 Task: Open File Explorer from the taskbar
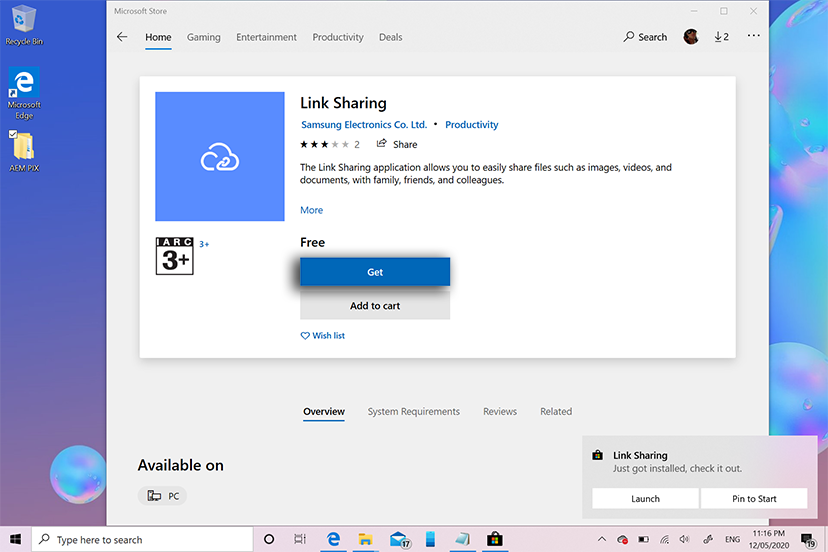pos(365,539)
